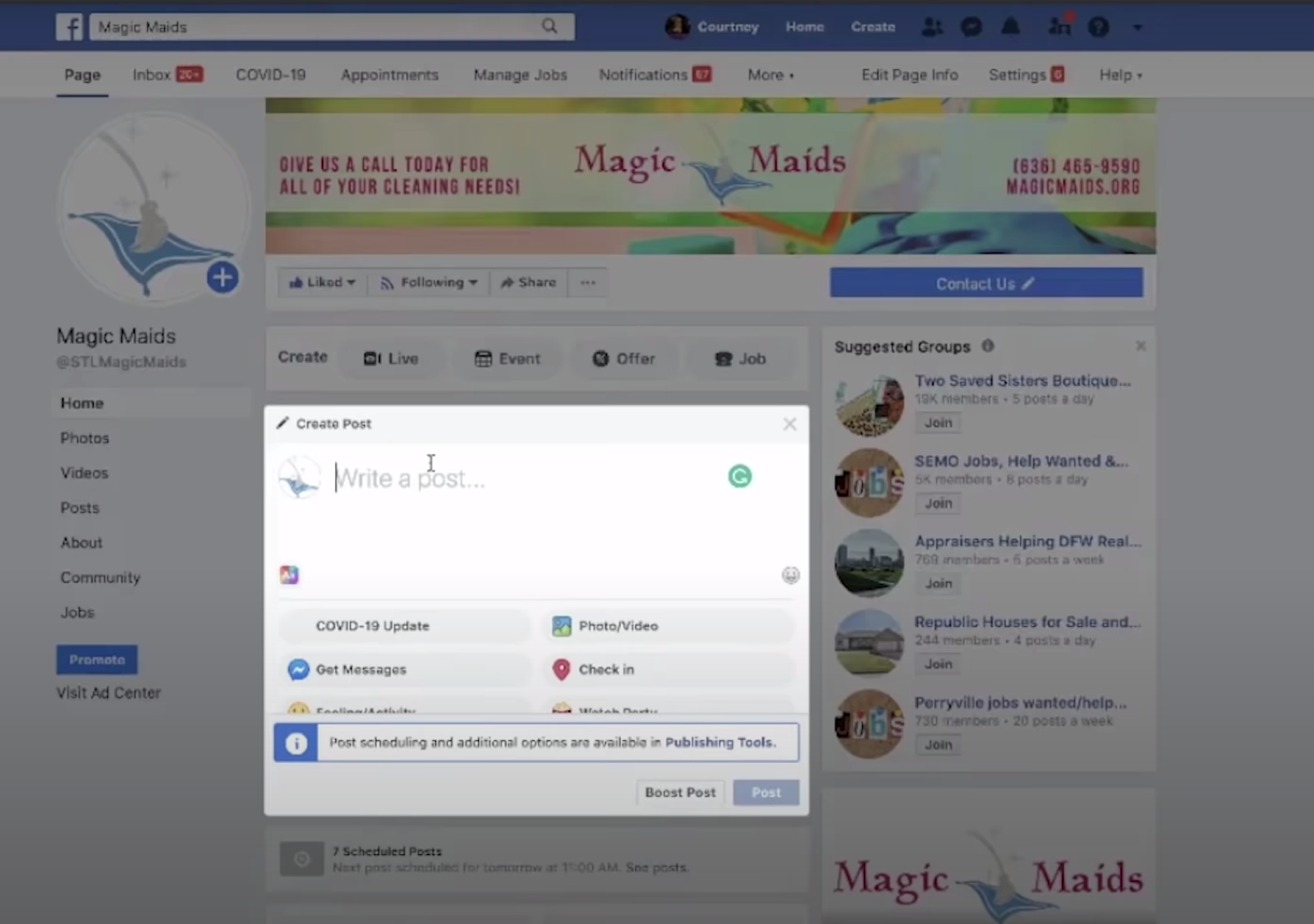Open About in the page sidebar

pos(81,543)
